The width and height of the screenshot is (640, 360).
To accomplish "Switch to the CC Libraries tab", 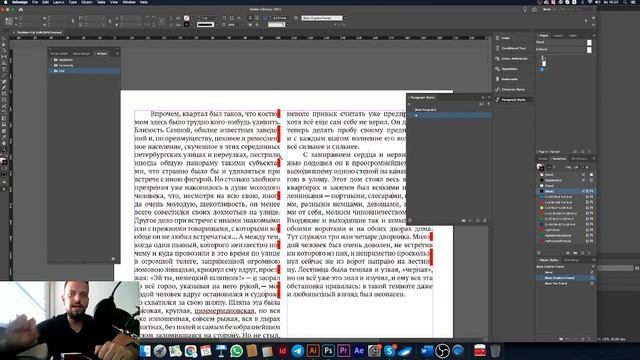I will click(579, 159).
